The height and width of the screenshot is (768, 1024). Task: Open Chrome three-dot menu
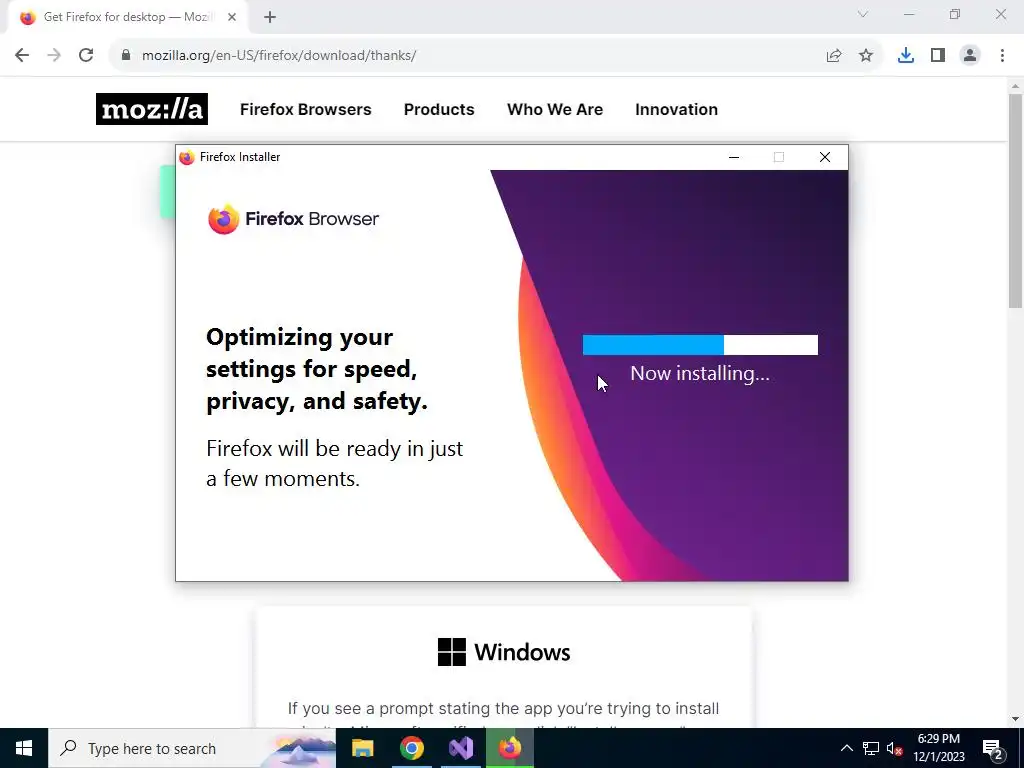(1002, 56)
